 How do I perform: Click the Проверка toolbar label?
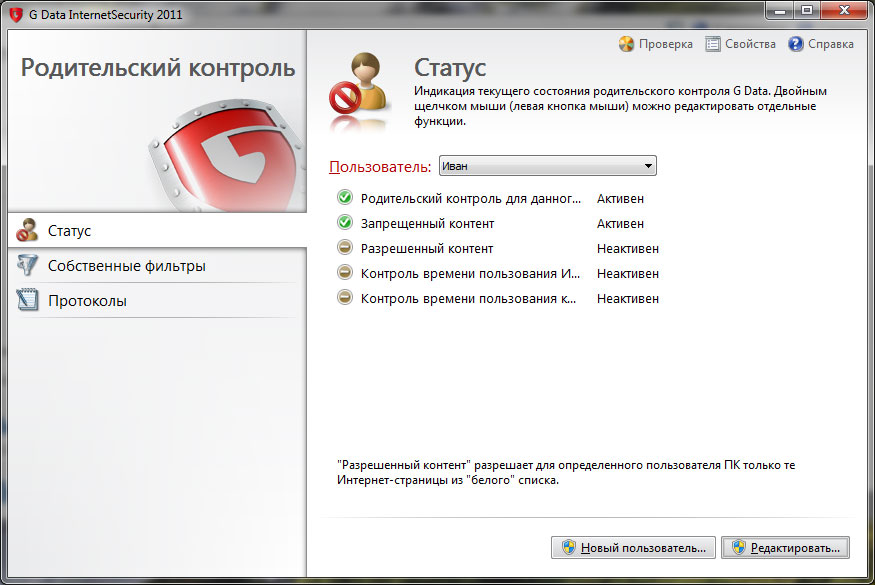tap(666, 44)
